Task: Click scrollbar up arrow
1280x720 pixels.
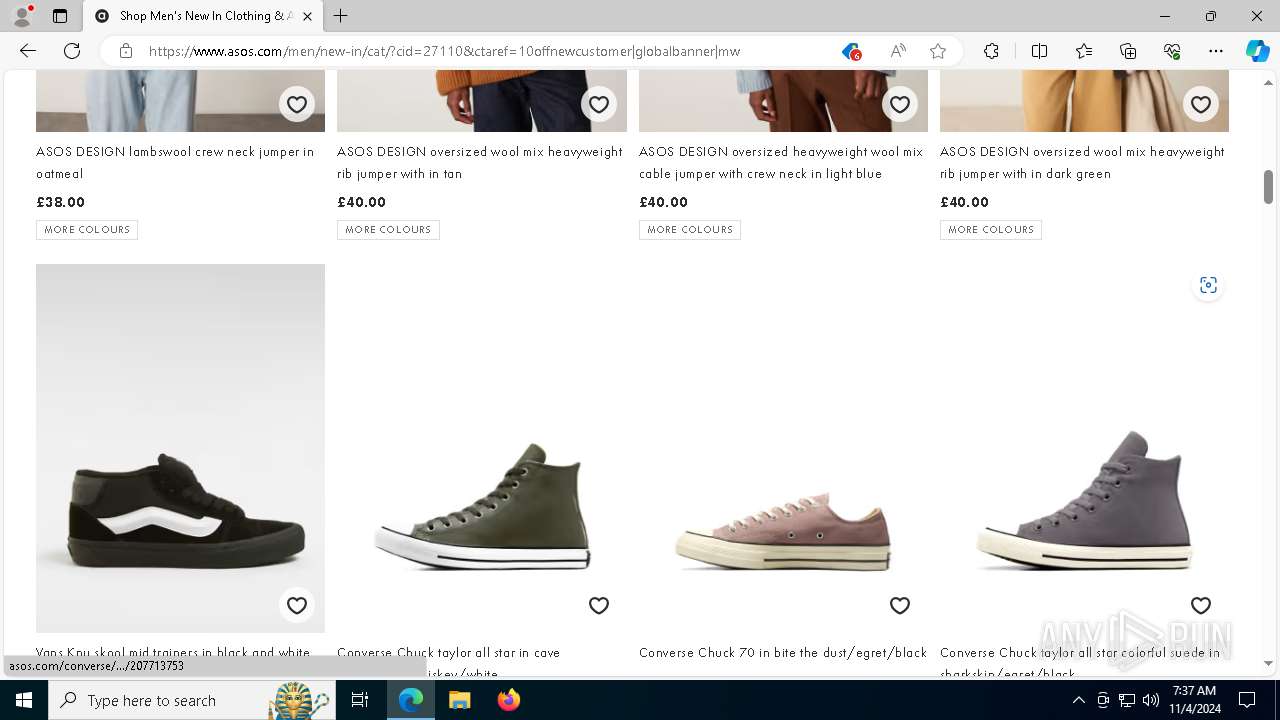Action: 1268,81
